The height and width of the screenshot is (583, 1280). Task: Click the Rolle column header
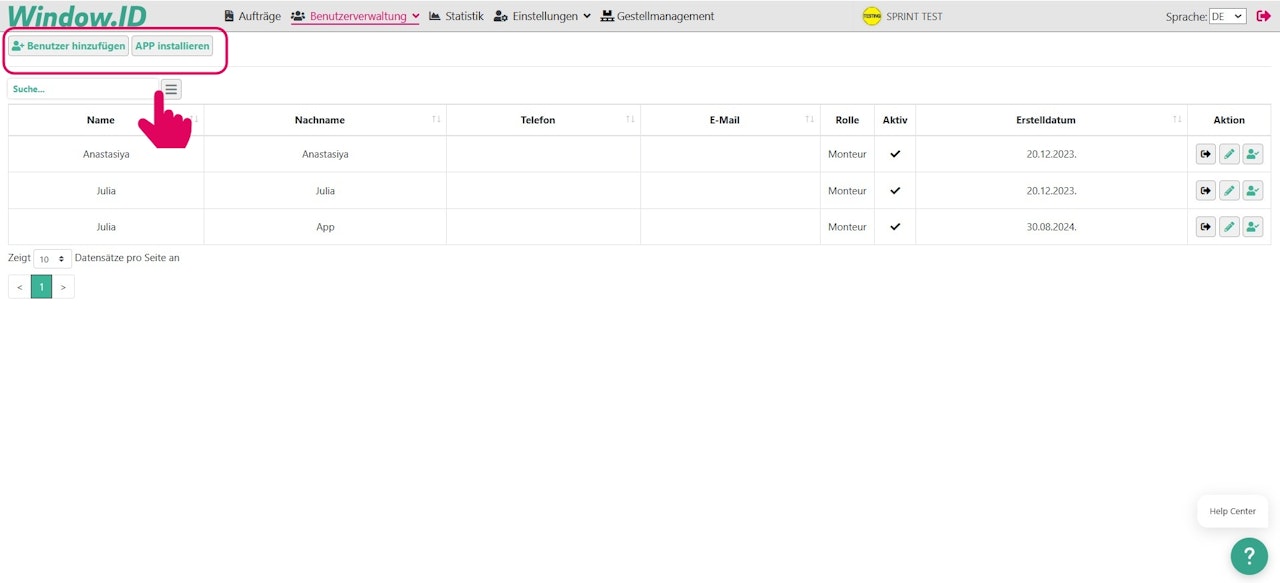tap(847, 120)
